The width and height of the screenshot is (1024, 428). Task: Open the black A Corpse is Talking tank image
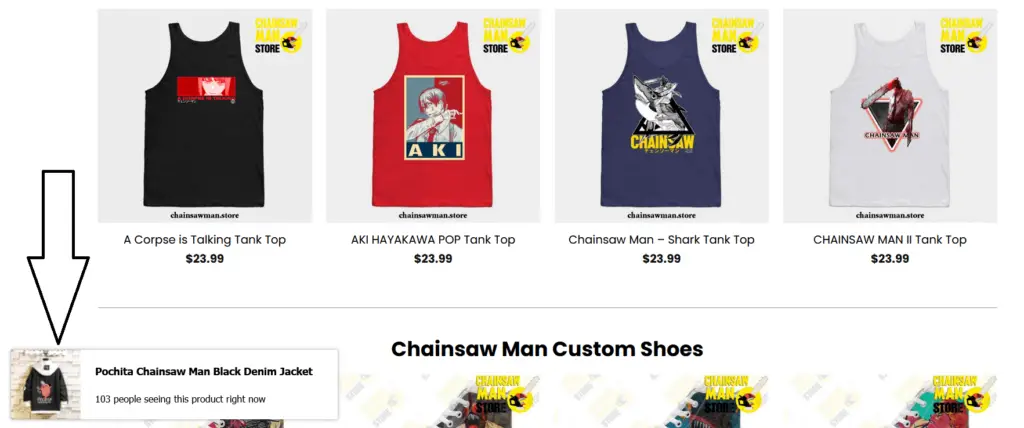(204, 116)
